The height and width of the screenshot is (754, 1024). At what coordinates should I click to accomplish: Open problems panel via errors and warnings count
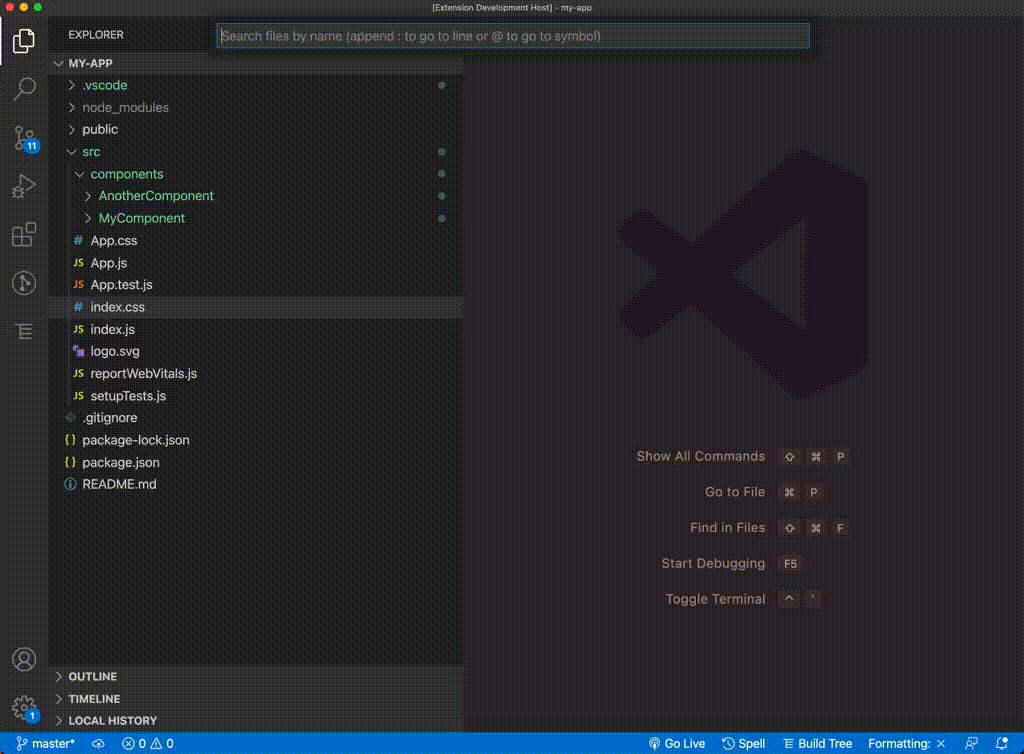tap(148, 744)
